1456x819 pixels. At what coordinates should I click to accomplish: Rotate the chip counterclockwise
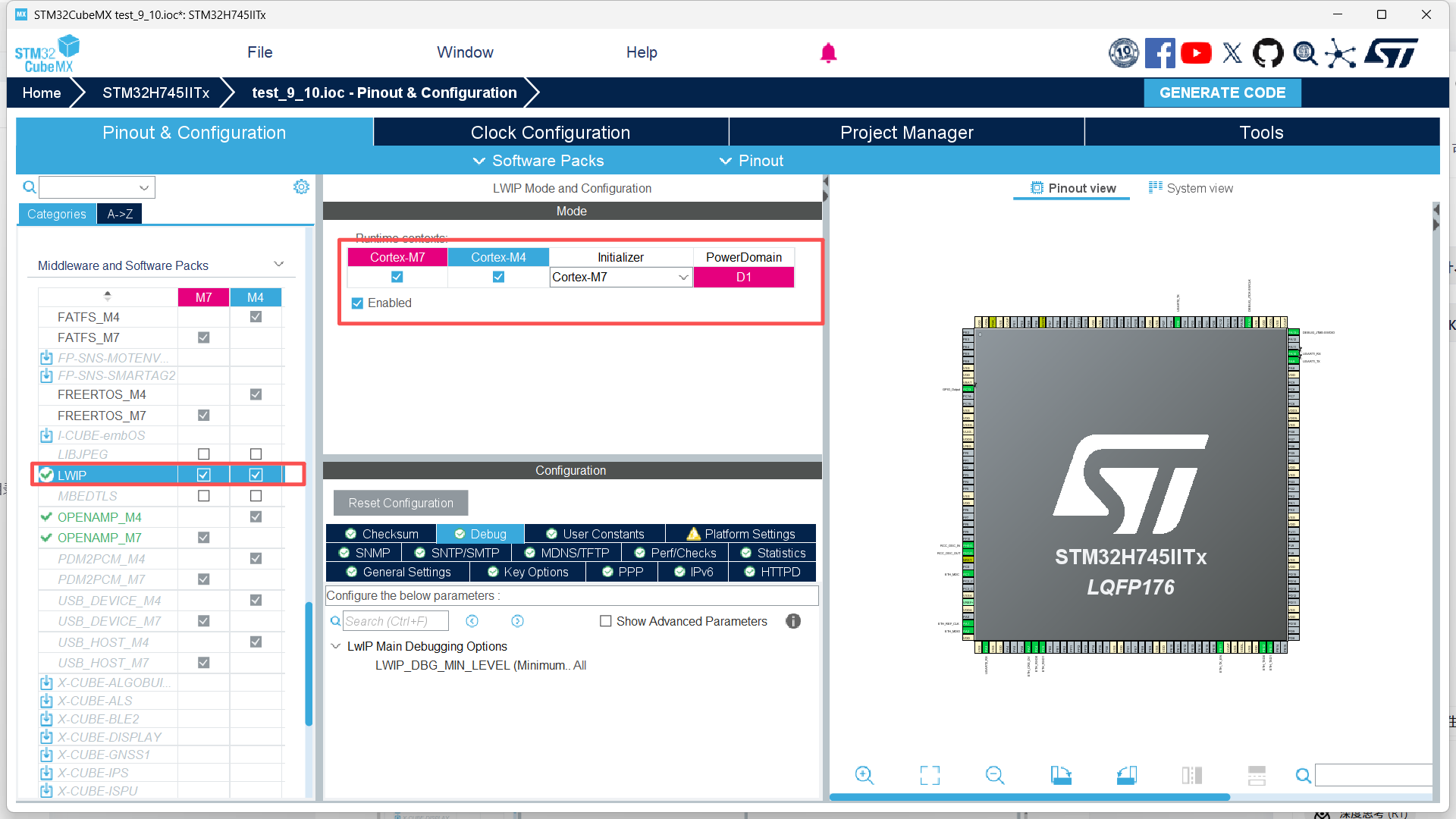[1126, 775]
